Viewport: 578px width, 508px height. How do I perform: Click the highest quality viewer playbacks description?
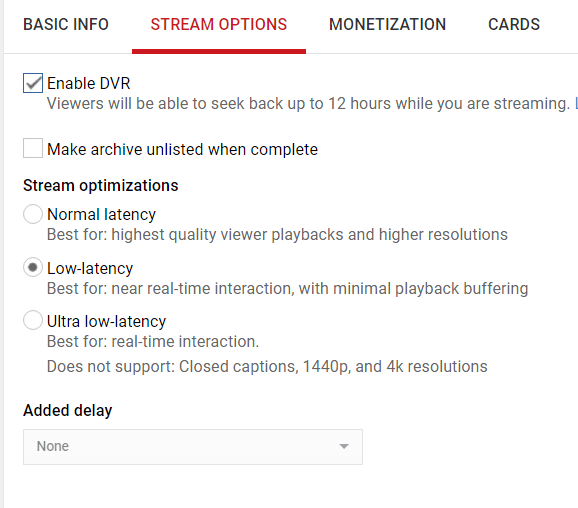pyautogui.click(x=277, y=235)
